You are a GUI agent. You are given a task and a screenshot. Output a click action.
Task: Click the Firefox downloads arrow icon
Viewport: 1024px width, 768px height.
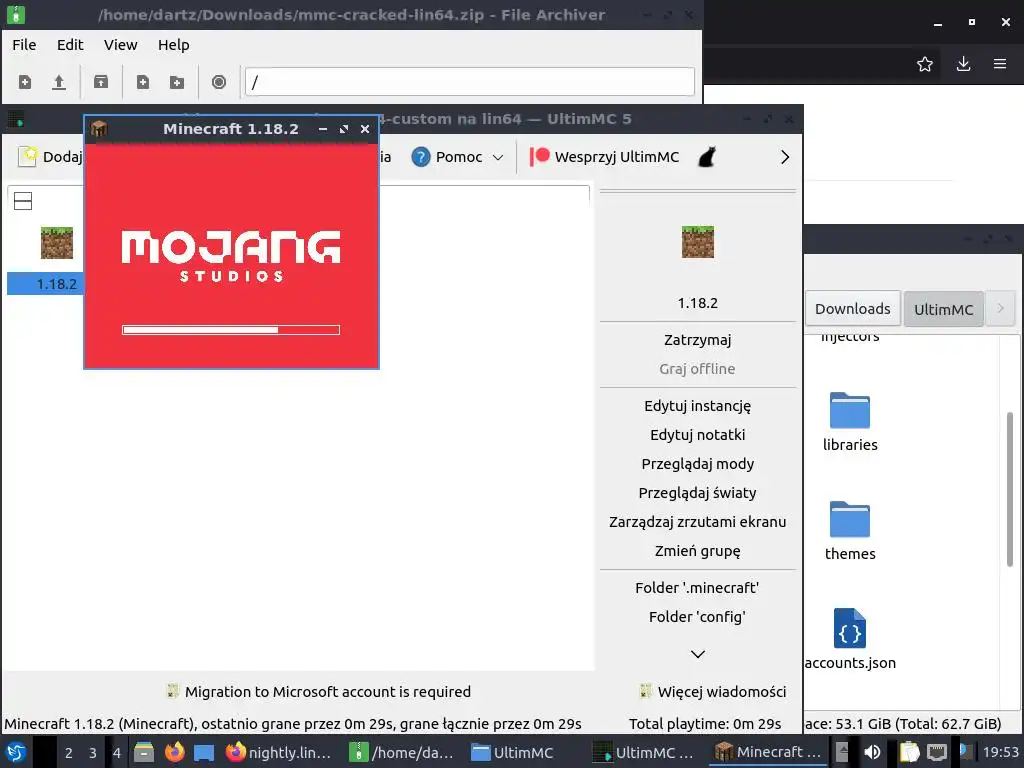963,64
